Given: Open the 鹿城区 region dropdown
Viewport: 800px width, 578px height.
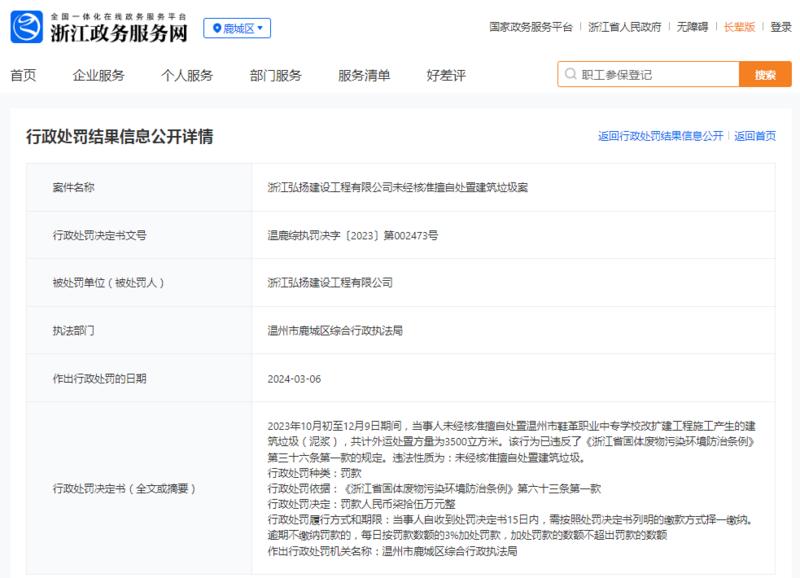Looking at the screenshot, I should pos(237,28).
